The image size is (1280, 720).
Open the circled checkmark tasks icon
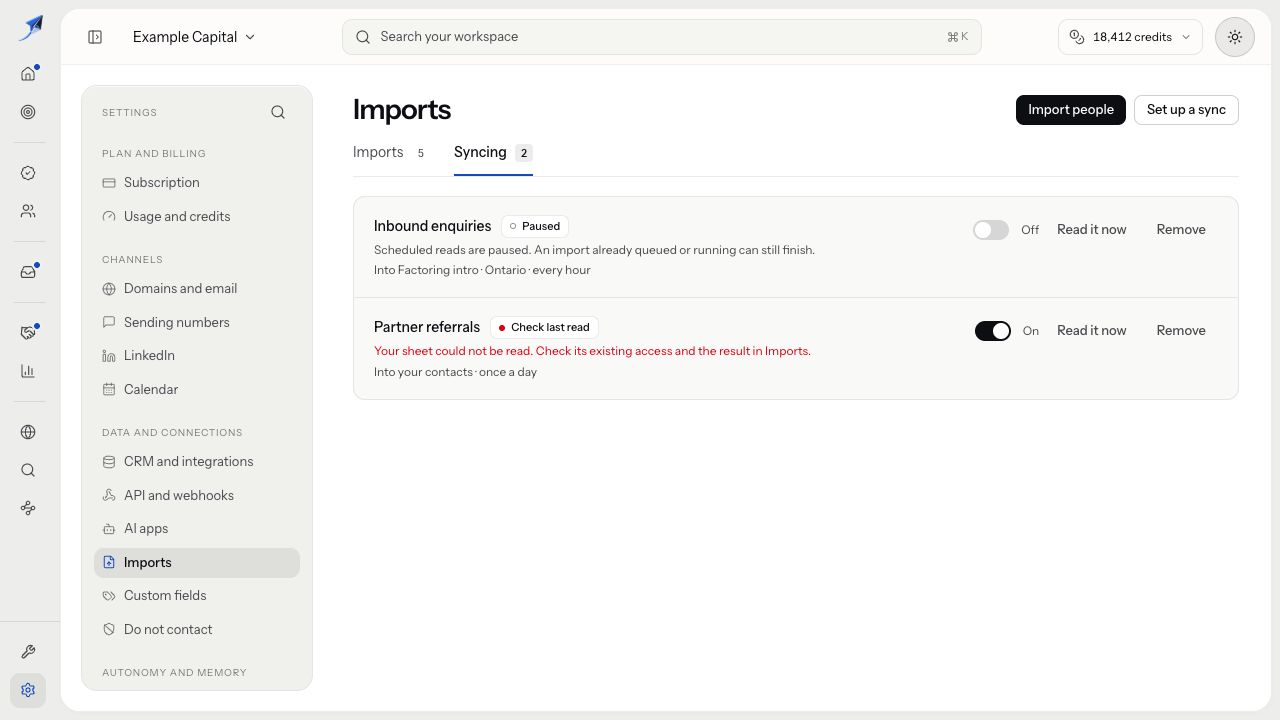click(28, 173)
